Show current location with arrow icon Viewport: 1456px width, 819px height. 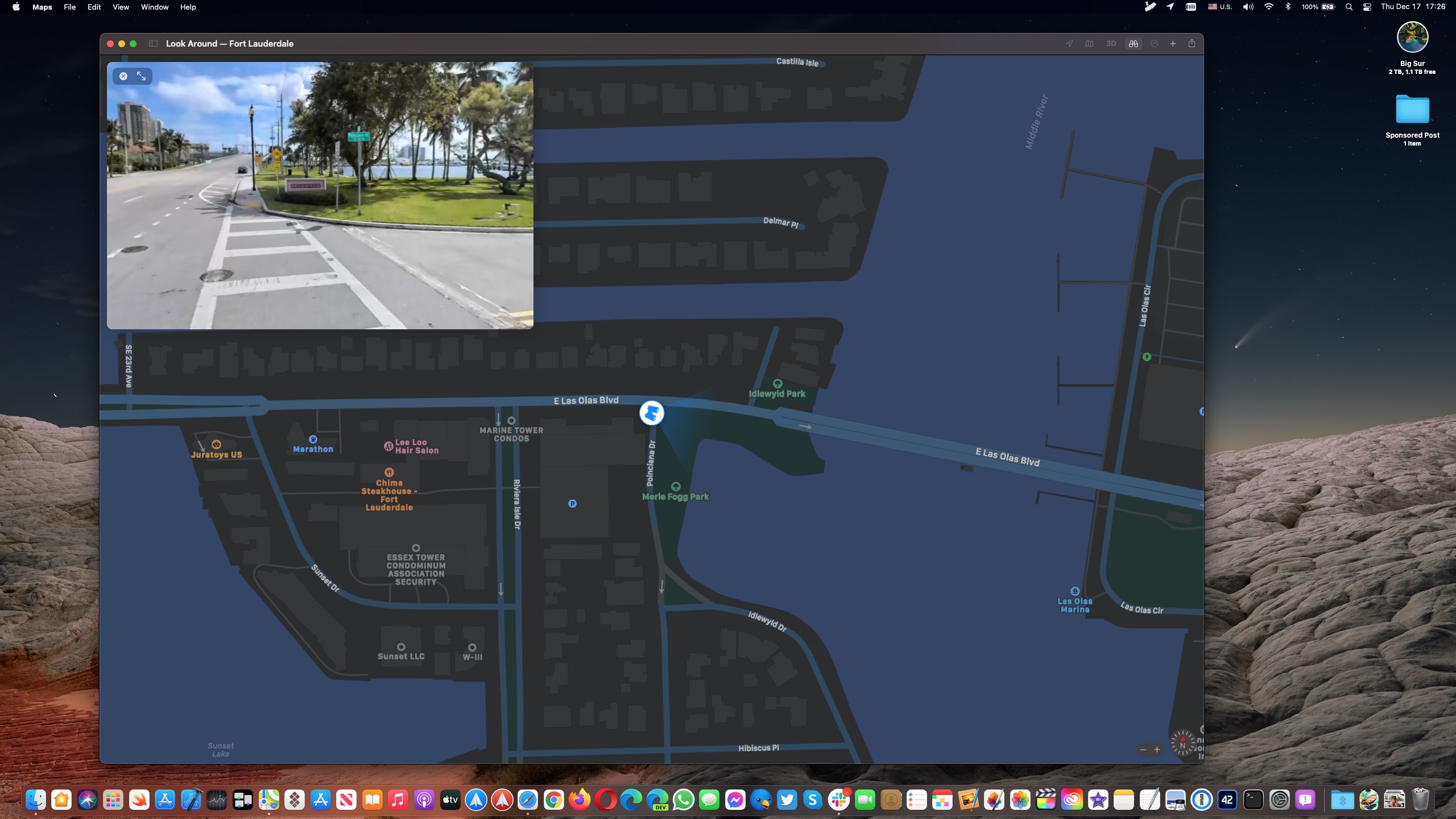pyautogui.click(x=1069, y=44)
